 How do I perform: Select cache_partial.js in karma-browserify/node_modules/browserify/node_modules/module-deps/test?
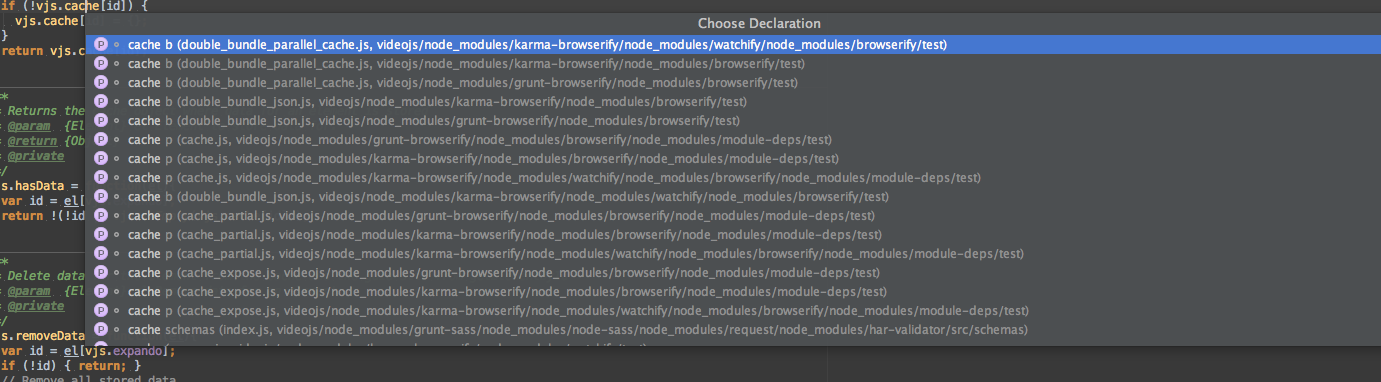pos(732,234)
